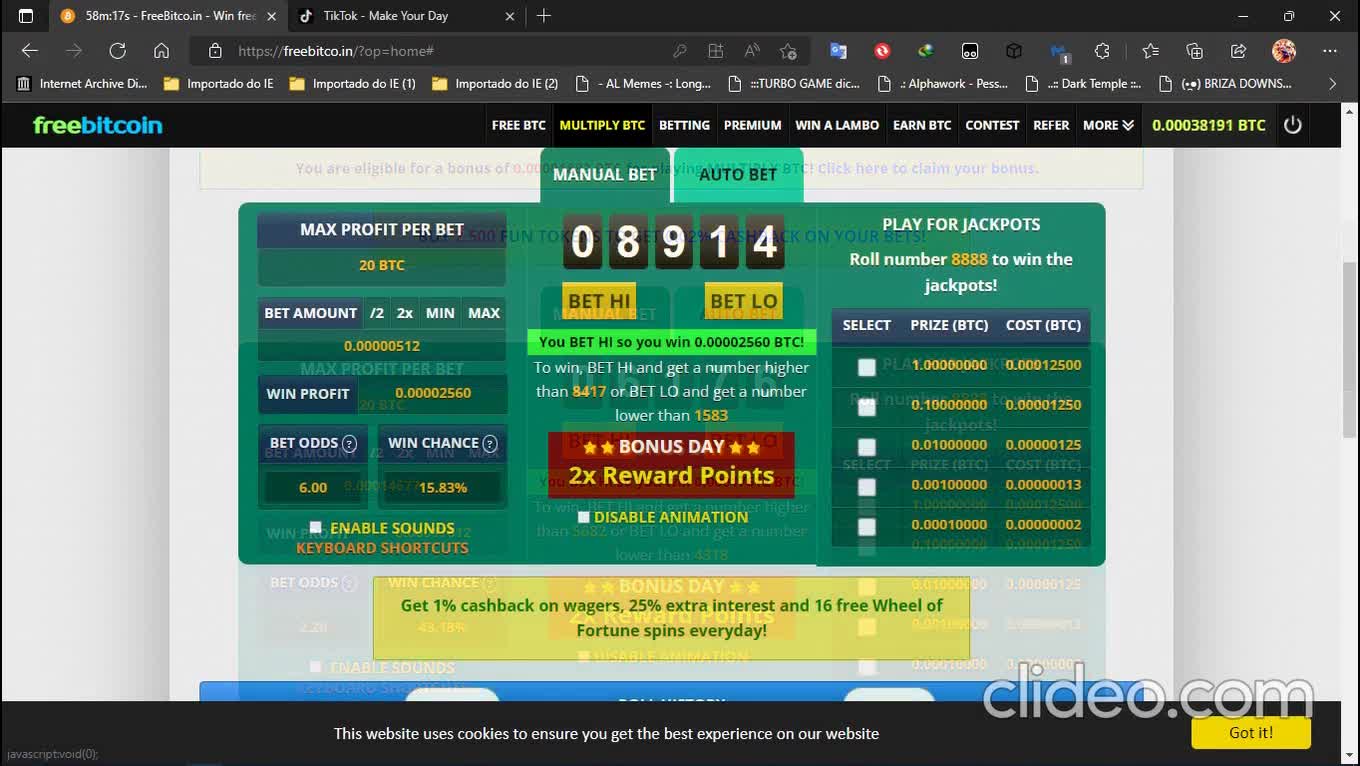The width and height of the screenshot is (1360, 766).
Task: Open the REFER page
Action: [1051, 125]
